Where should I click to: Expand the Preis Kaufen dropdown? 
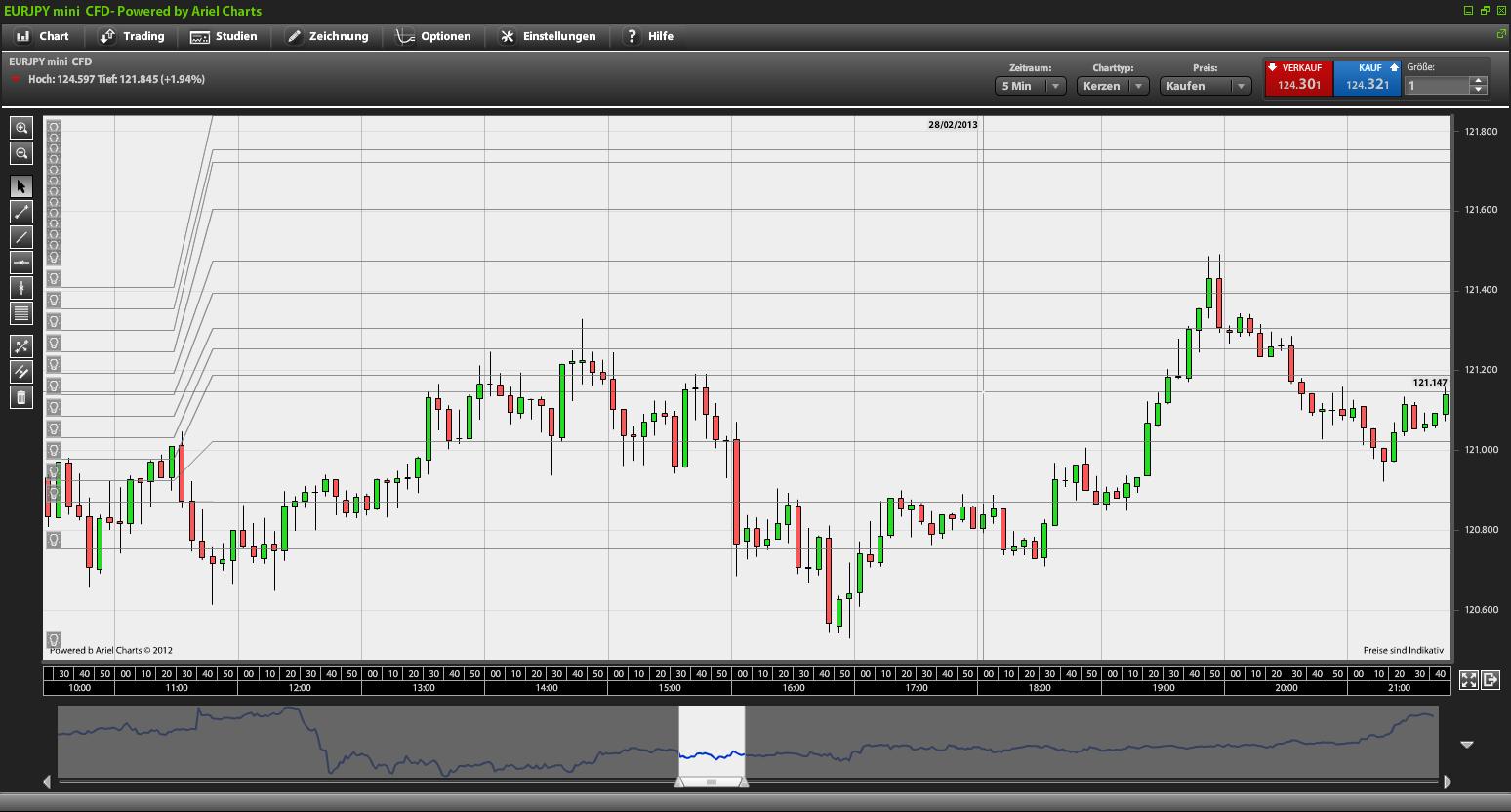tap(1205, 86)
